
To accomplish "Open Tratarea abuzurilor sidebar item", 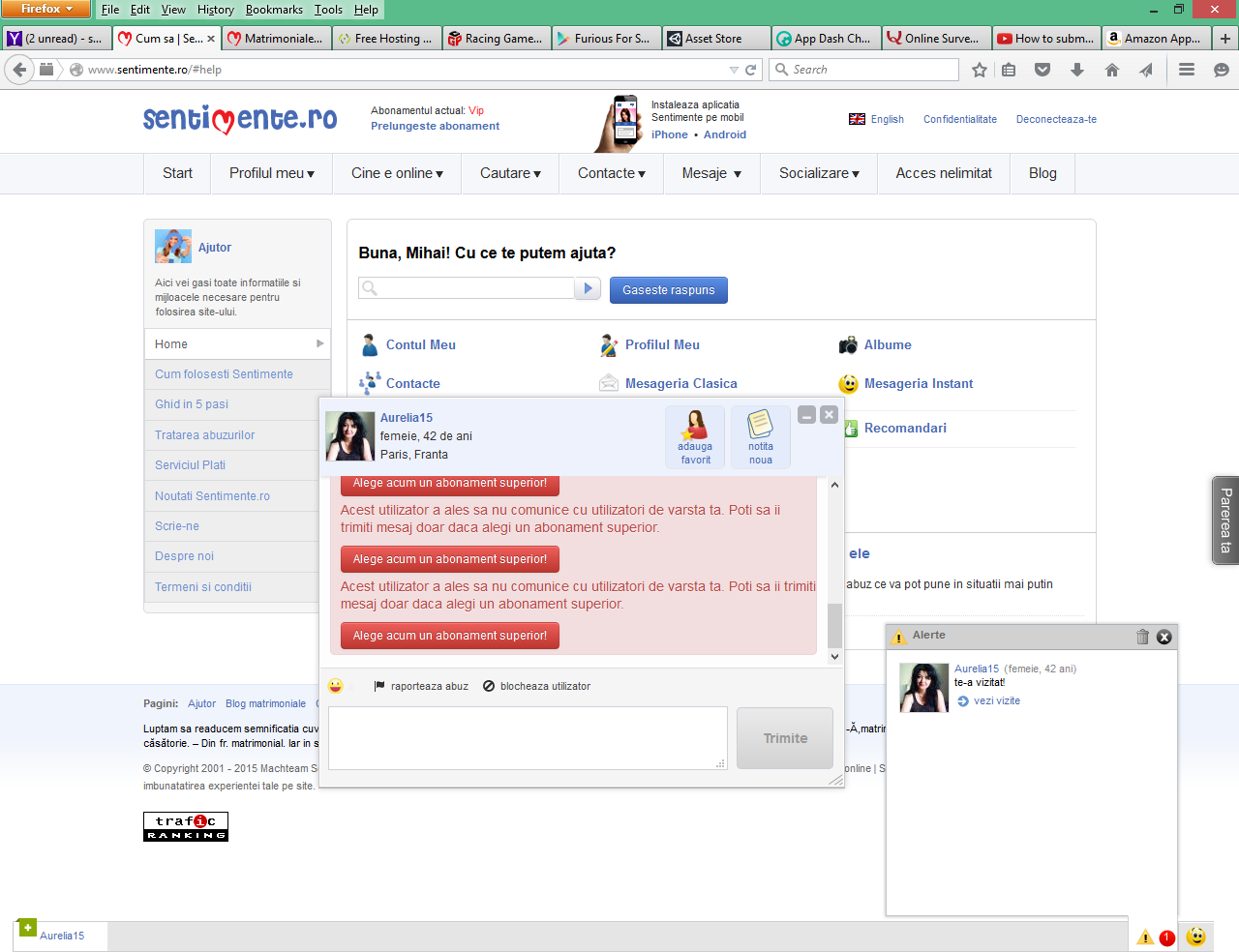I will pos(205,435).
